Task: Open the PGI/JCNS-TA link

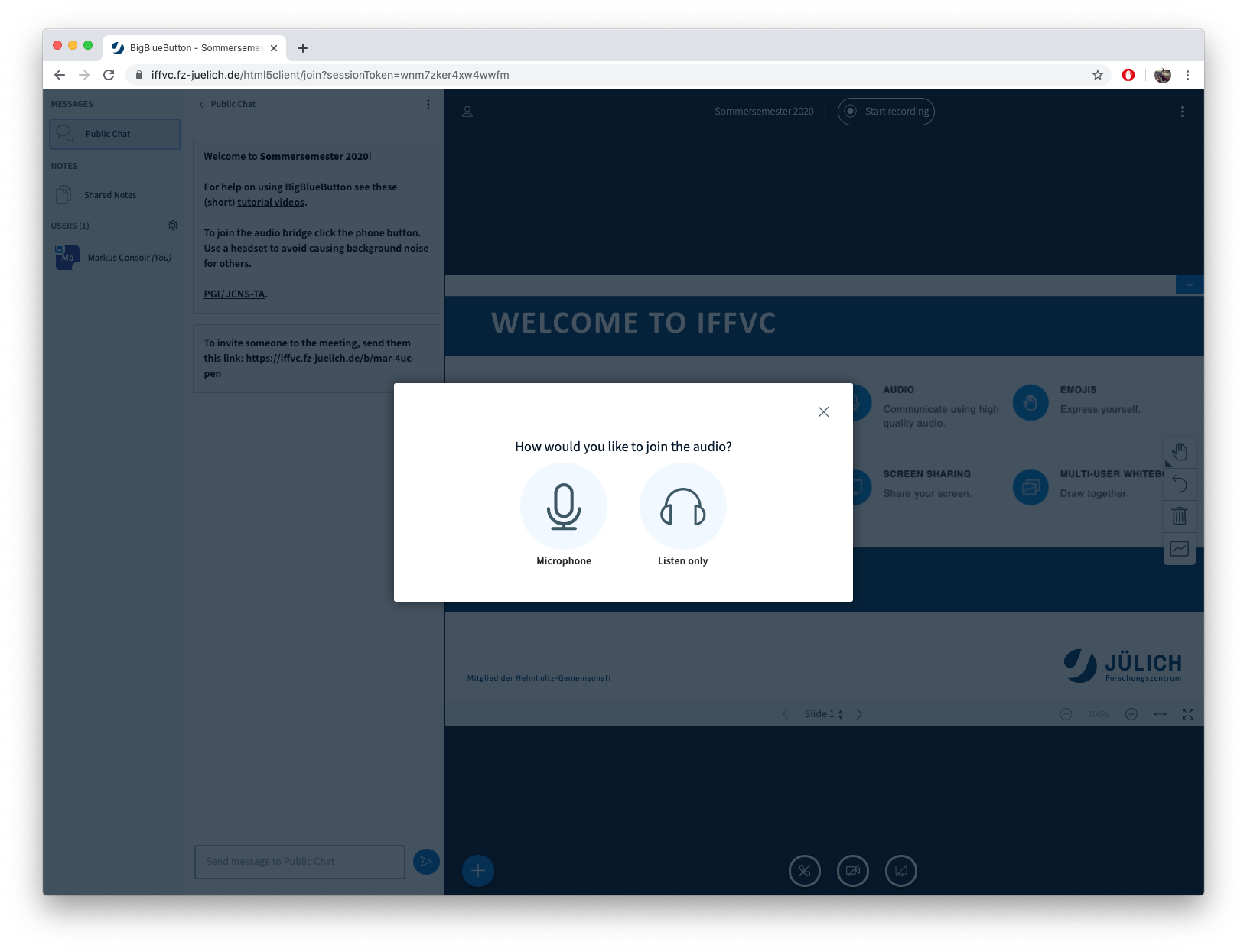Action: tap(234, 294)
